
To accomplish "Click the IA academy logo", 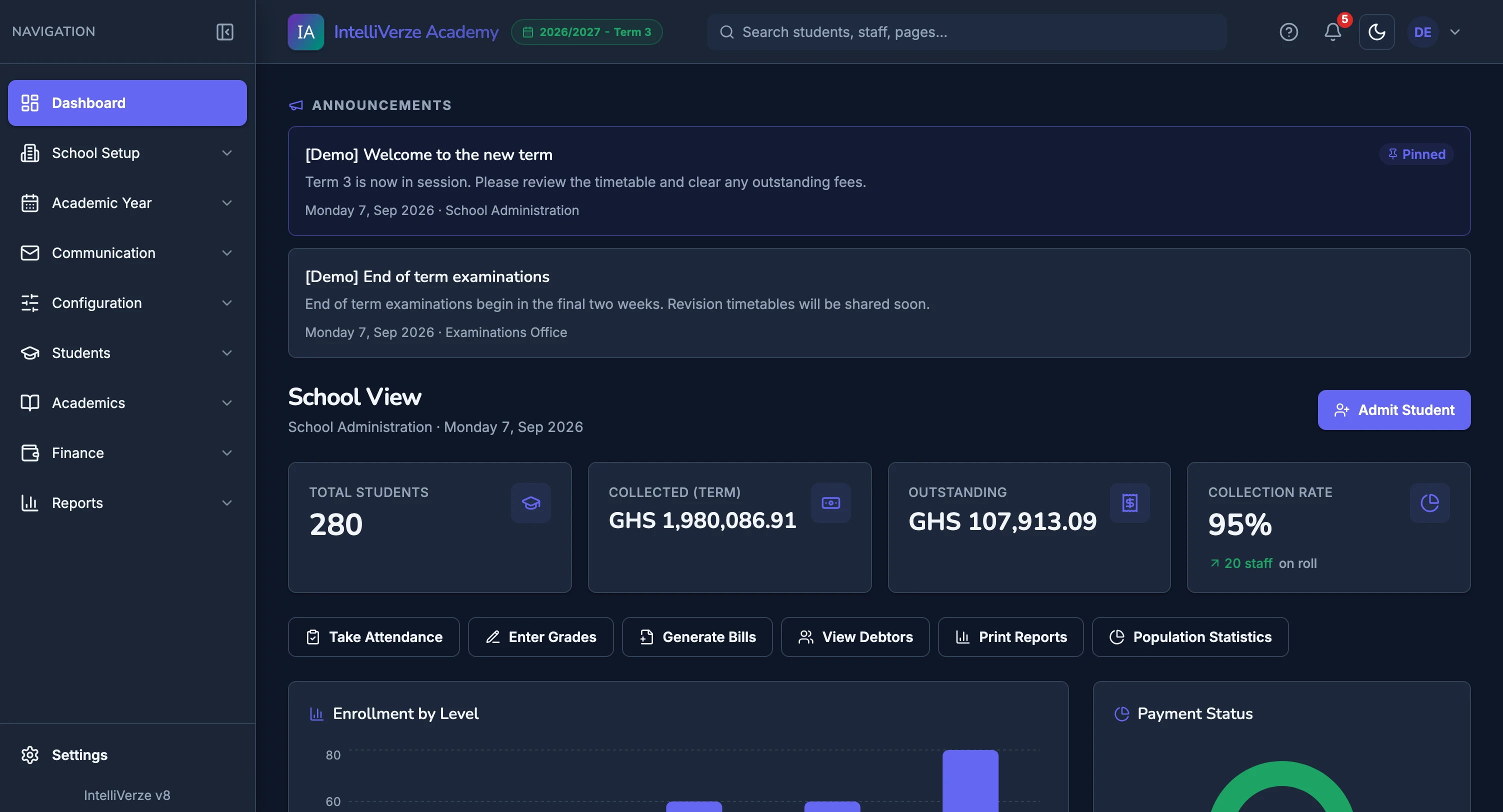I will point(305,31).
